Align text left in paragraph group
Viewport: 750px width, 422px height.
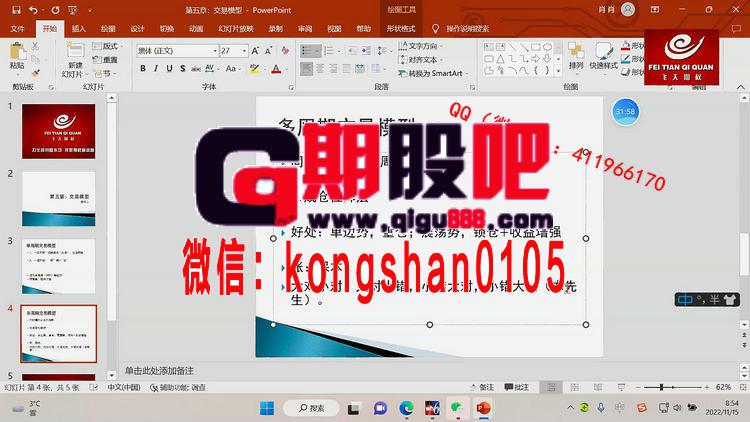[x=307, y=69]
